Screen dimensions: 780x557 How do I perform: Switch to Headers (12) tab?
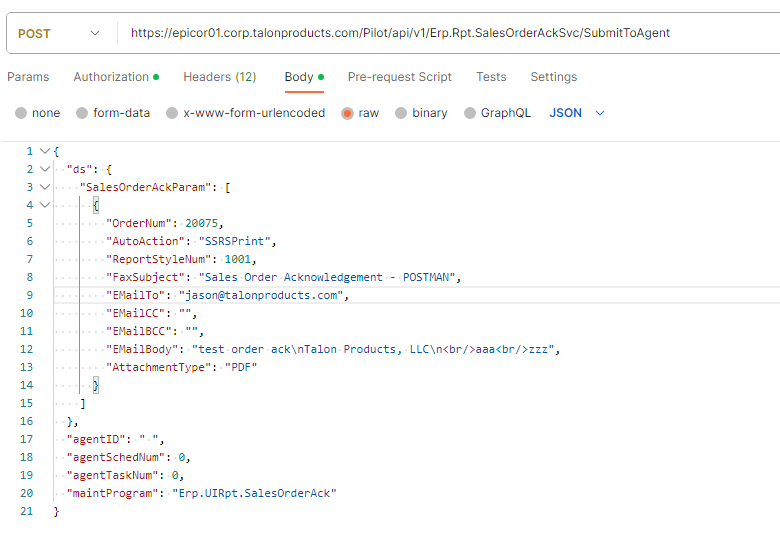219,77
